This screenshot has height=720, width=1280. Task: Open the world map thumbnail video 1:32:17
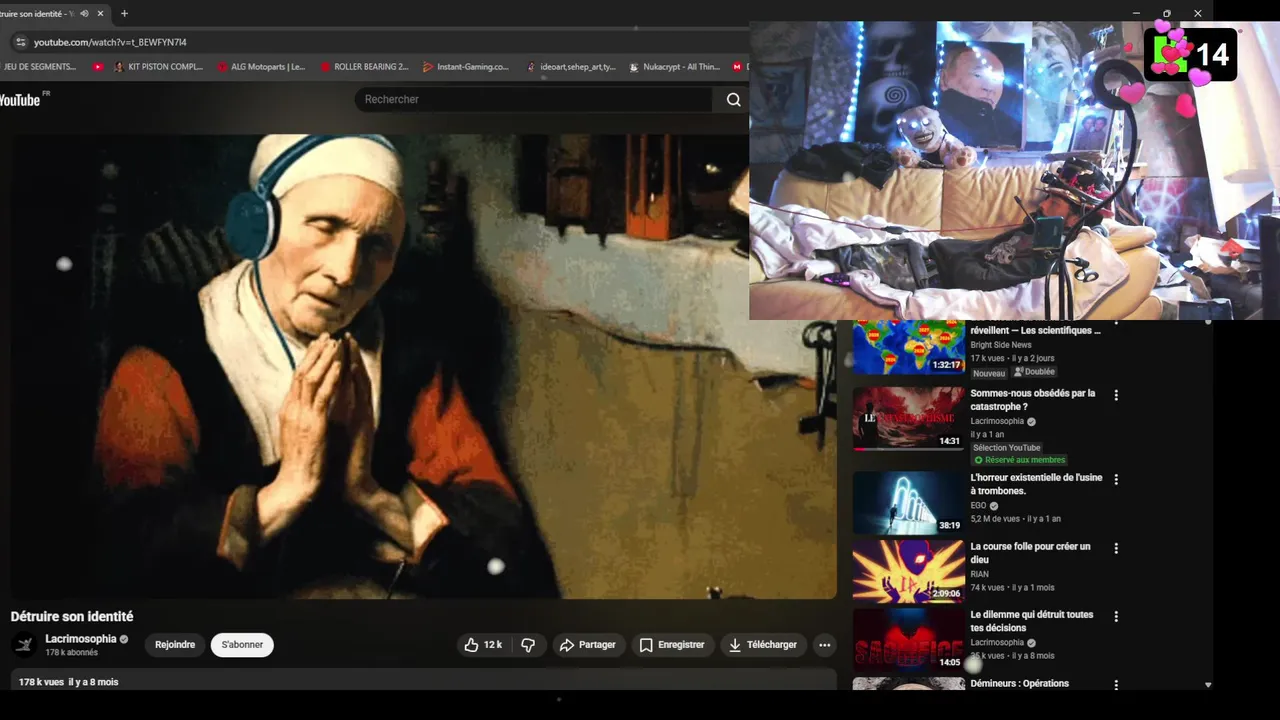click(908, 347)
